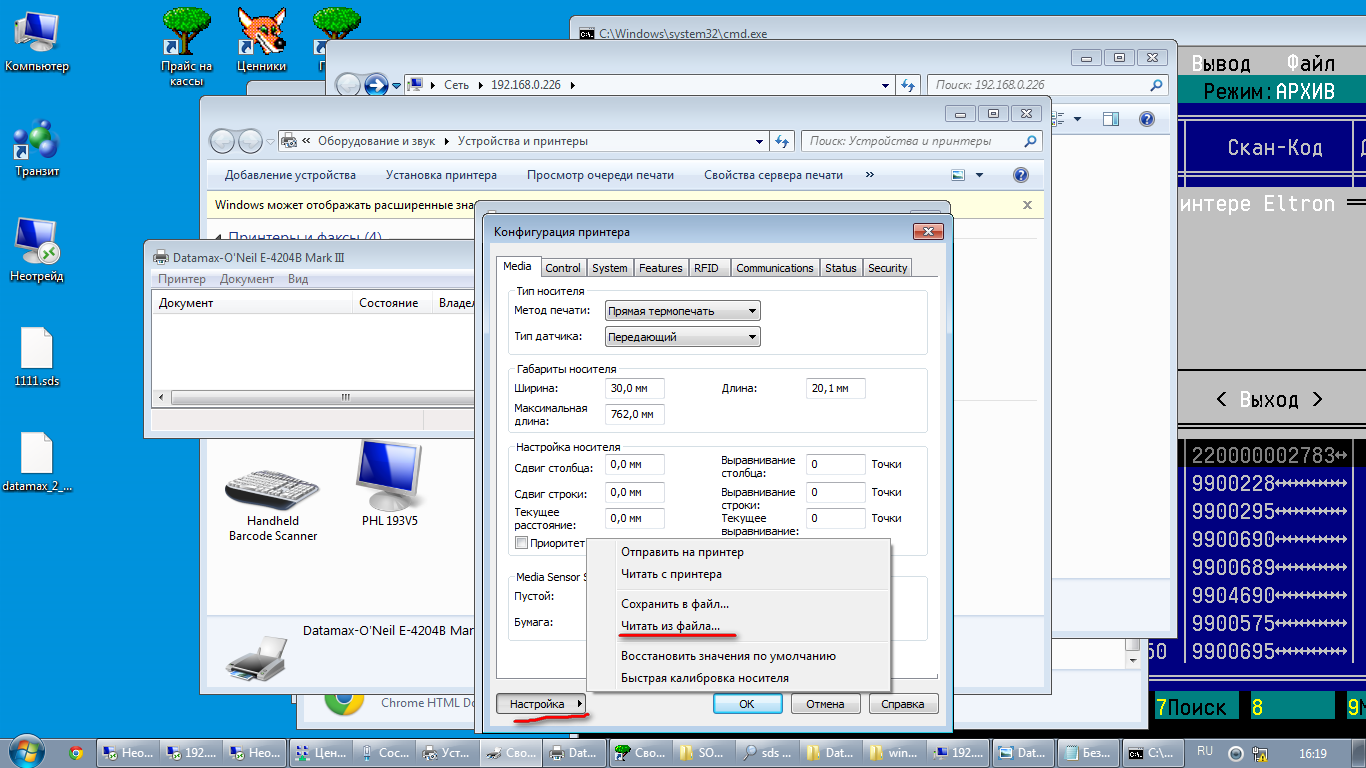Open Chrome from the taskbar
This screenshot has width=1366, height=768.
click(75, 753)
